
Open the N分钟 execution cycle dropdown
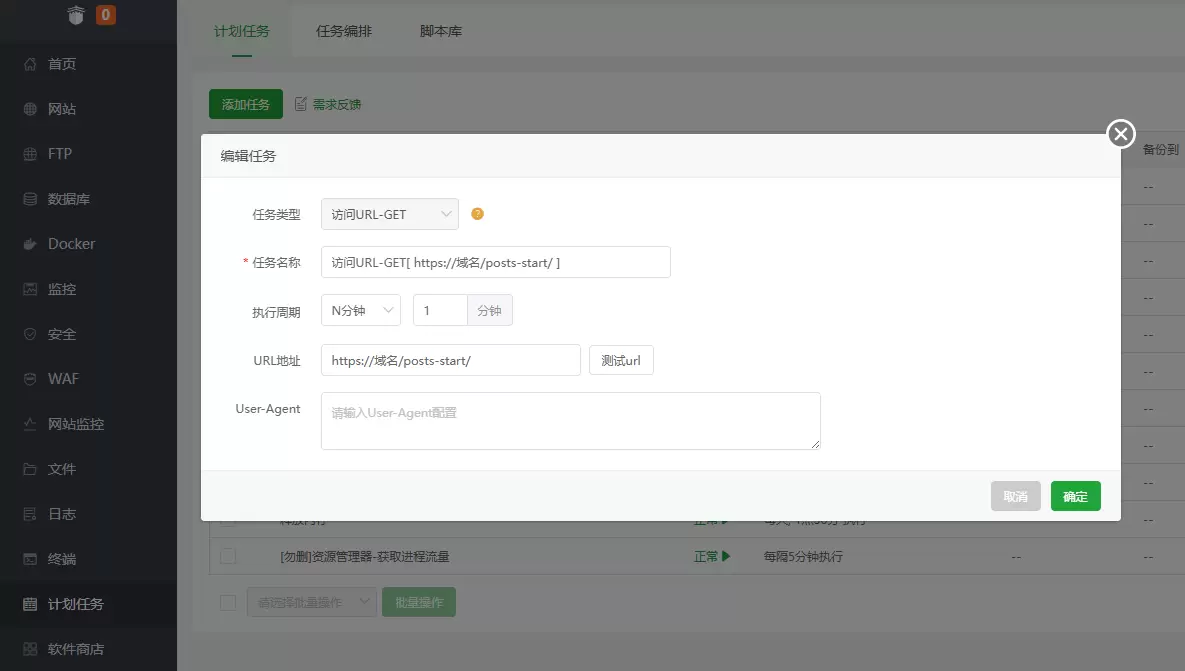pos(361,310)
